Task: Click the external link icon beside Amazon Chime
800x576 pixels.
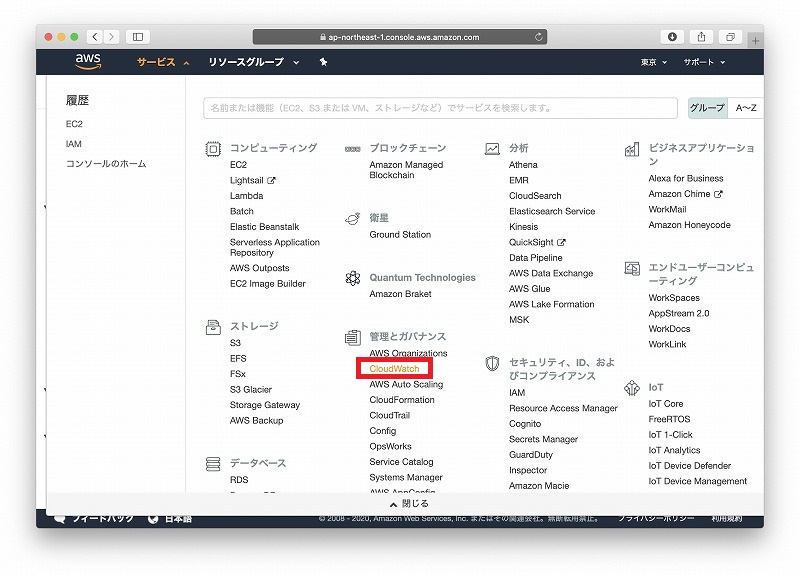Action: point(718,194)
